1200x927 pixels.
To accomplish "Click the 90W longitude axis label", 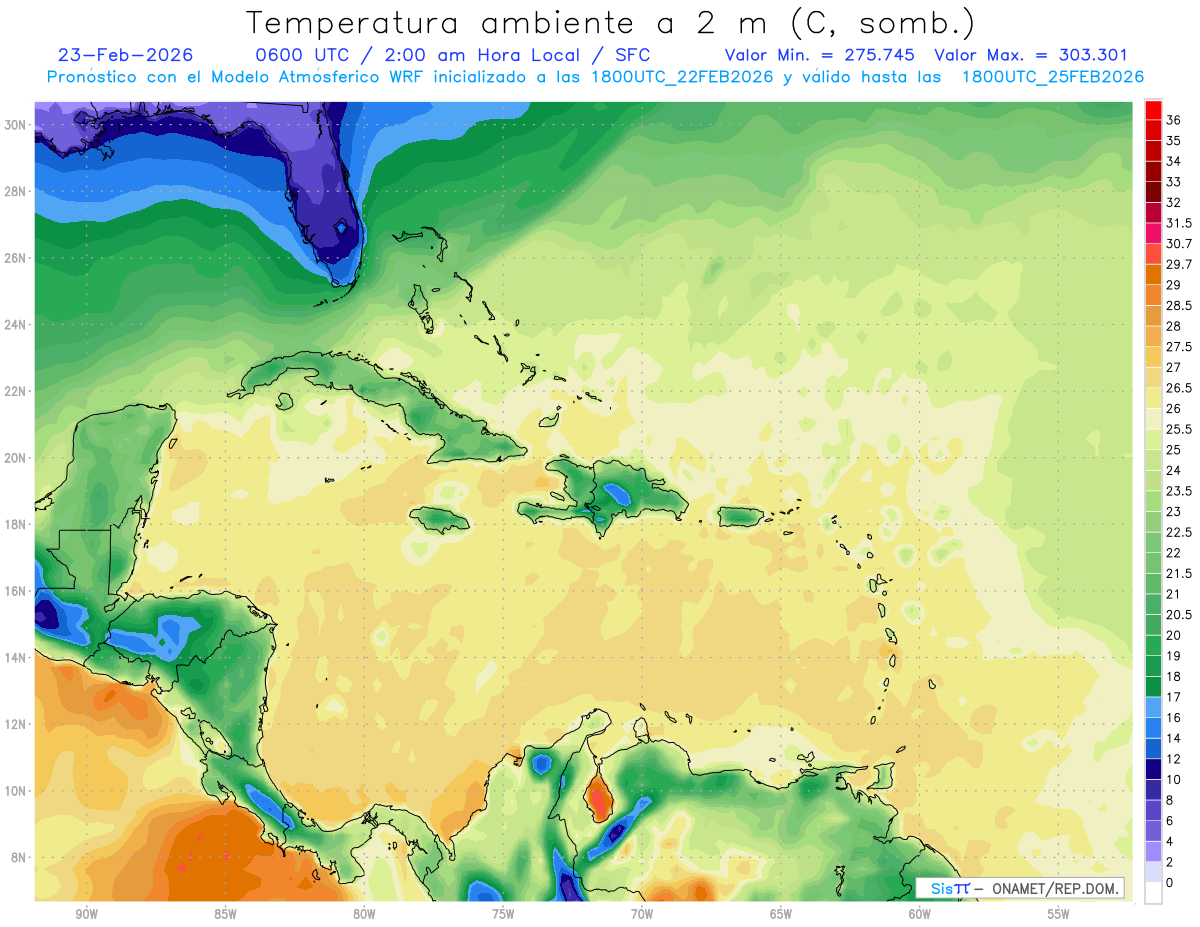I will pos(86,914).
